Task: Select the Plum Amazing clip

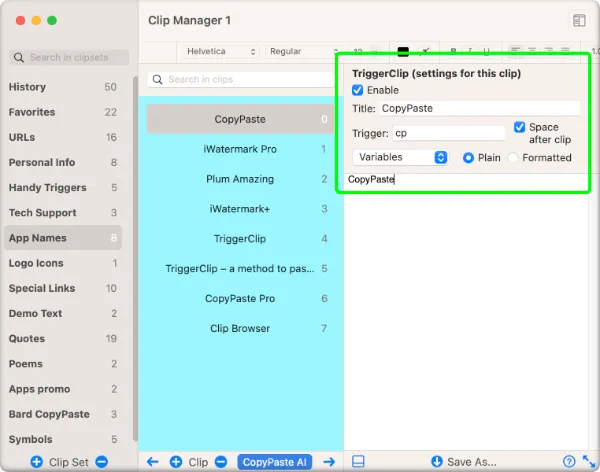Action: pos(240,179)
